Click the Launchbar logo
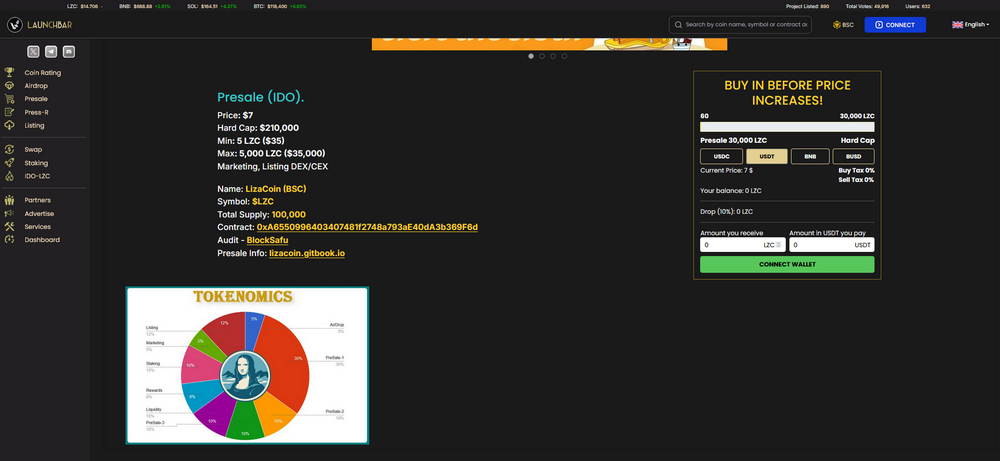The image size is (1000, 461). 40,24
